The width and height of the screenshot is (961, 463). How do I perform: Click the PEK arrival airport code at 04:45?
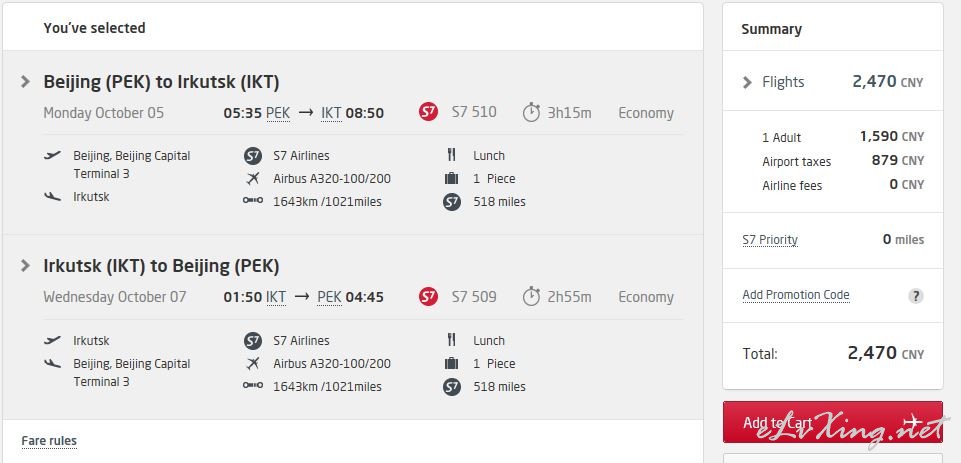[x=329, y=297]
